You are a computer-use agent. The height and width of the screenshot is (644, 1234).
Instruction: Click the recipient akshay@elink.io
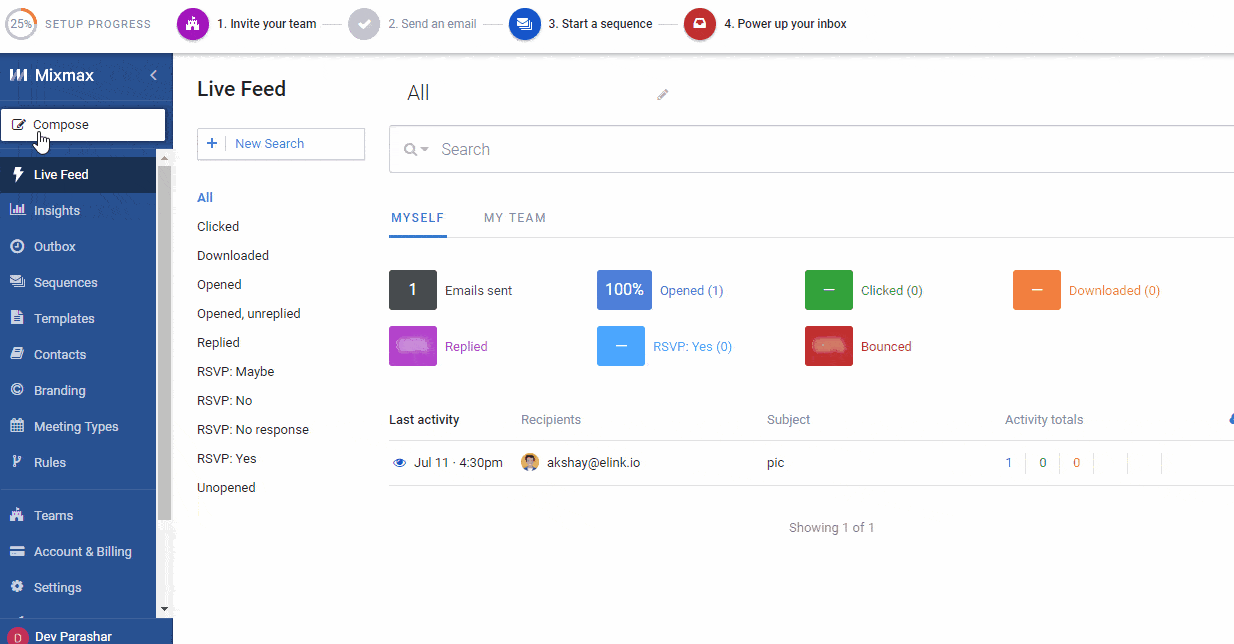(593, 463)
